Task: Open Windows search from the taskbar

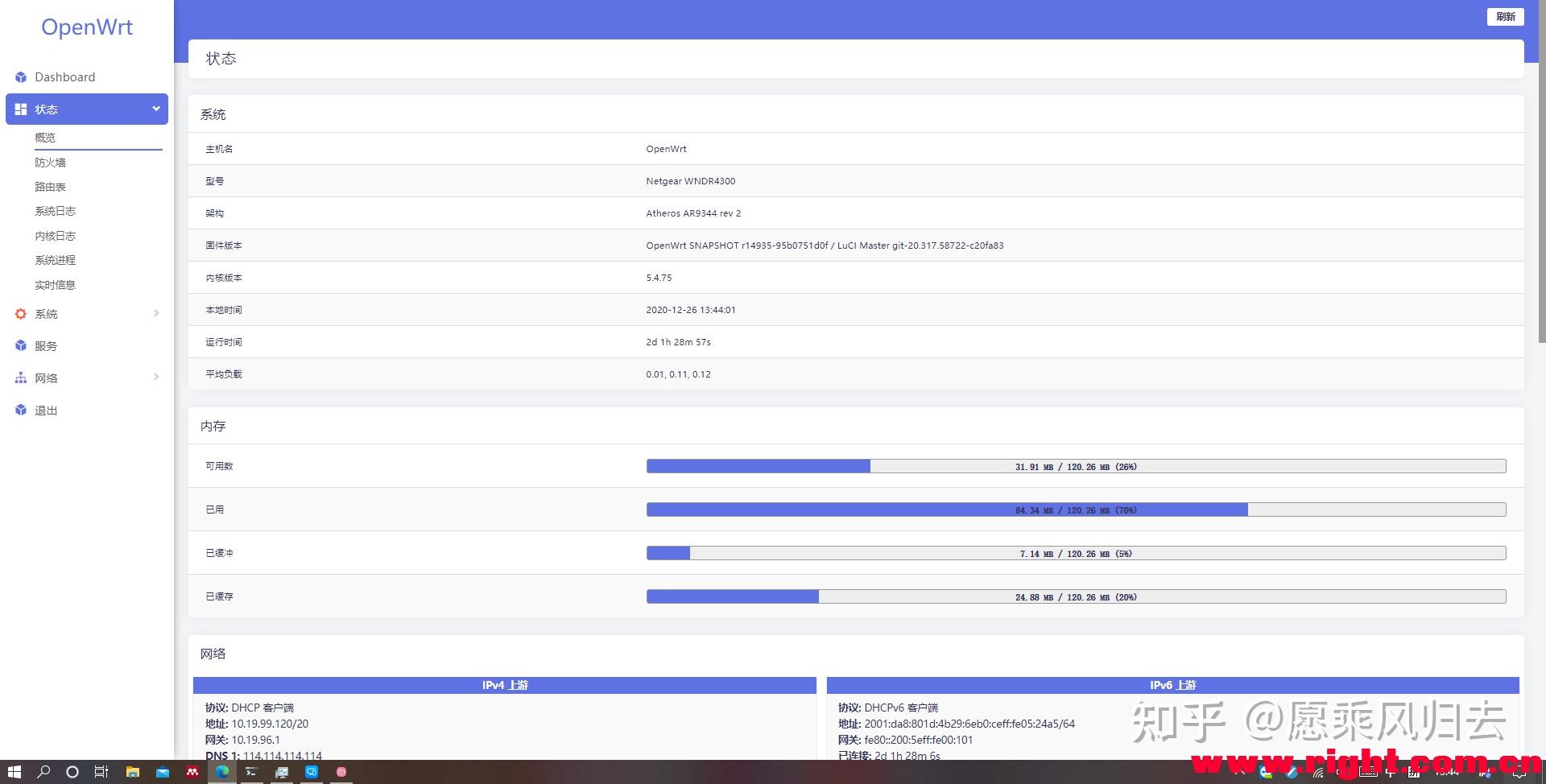Action: (44, 772)
